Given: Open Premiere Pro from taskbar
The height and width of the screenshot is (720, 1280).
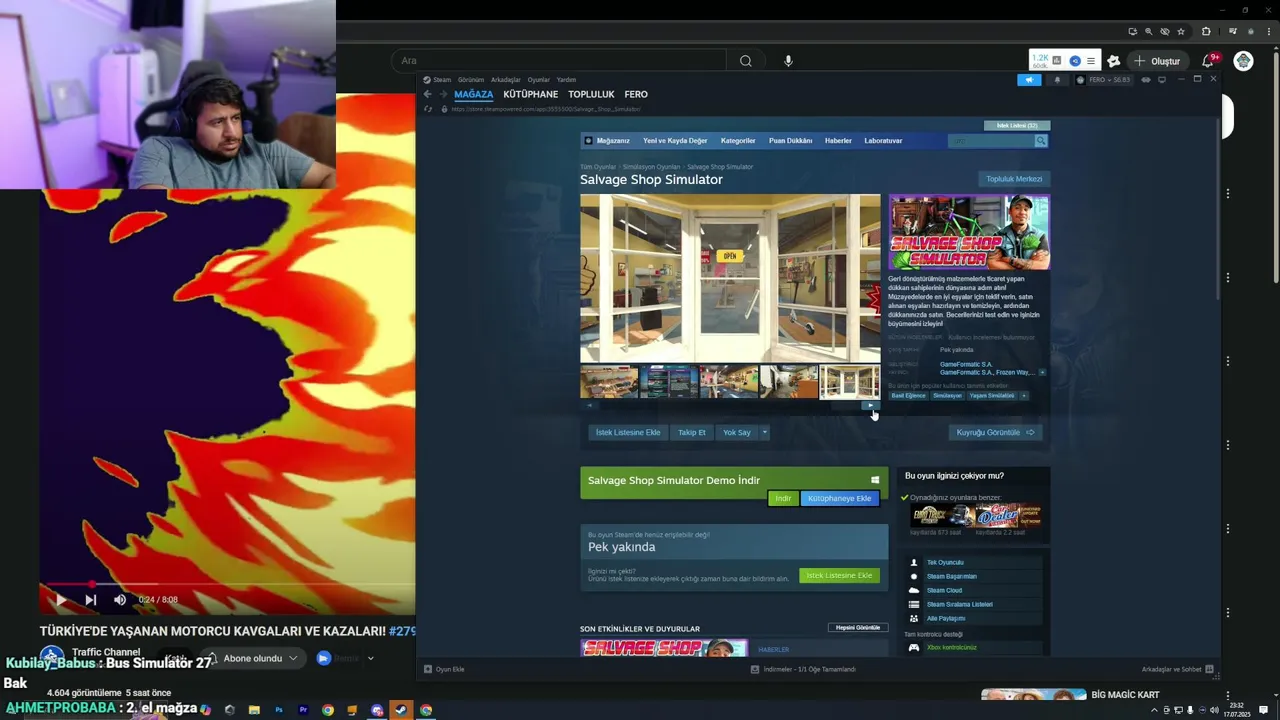Looking at the screenshot, I should (x=303, y=710).
